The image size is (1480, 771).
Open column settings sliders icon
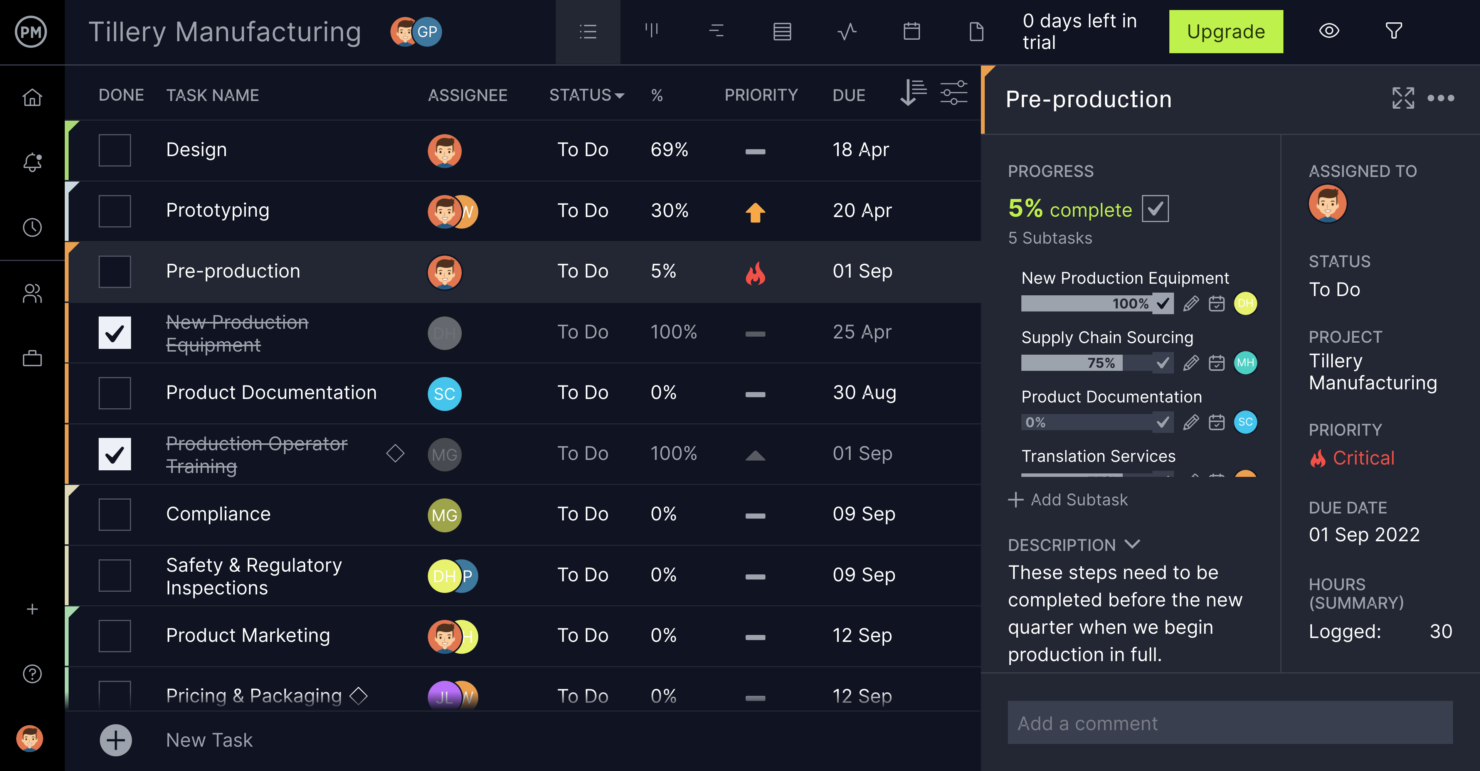point(954,93)
